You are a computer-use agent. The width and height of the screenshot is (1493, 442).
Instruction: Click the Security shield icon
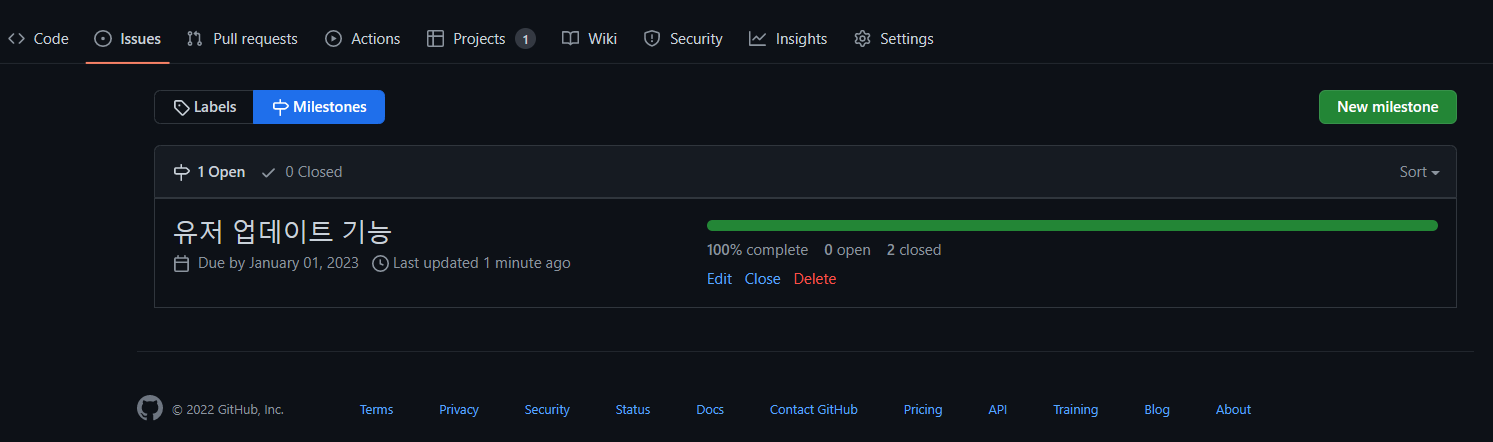(x=652, y=39)
